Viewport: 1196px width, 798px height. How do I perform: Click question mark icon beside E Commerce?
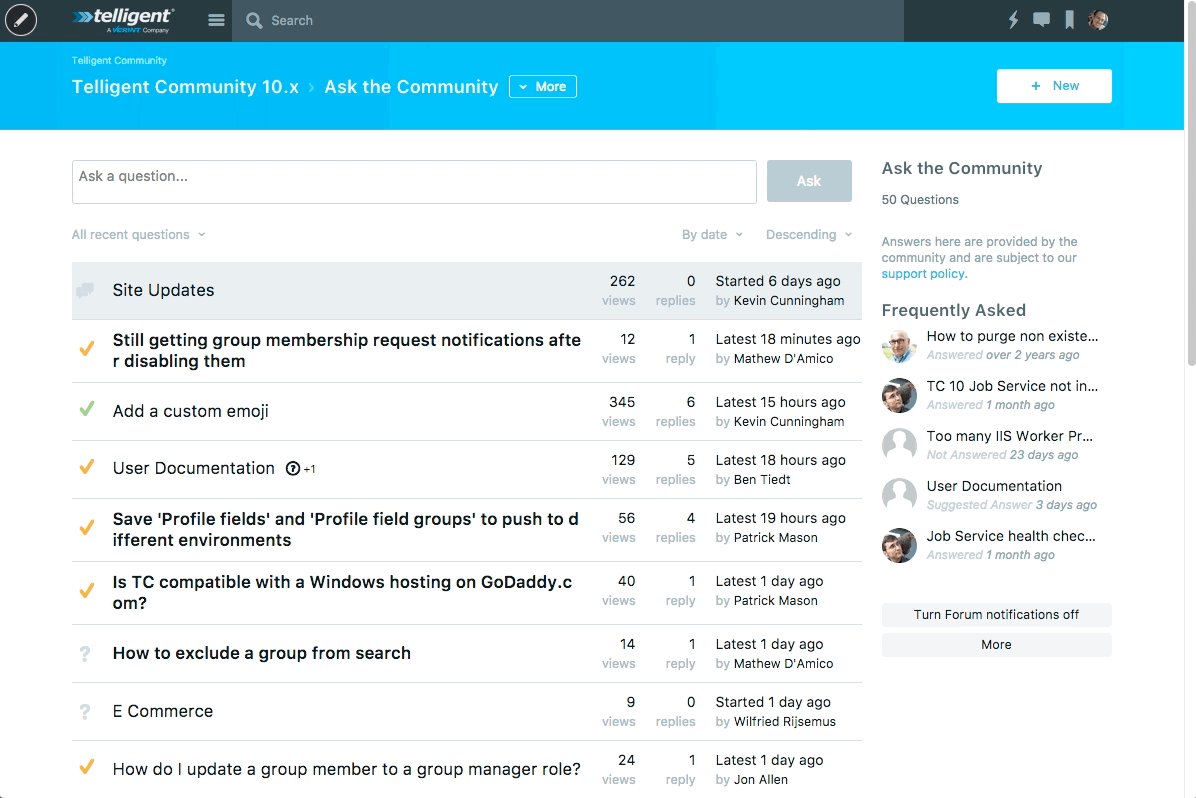click(x=85, y=712)
